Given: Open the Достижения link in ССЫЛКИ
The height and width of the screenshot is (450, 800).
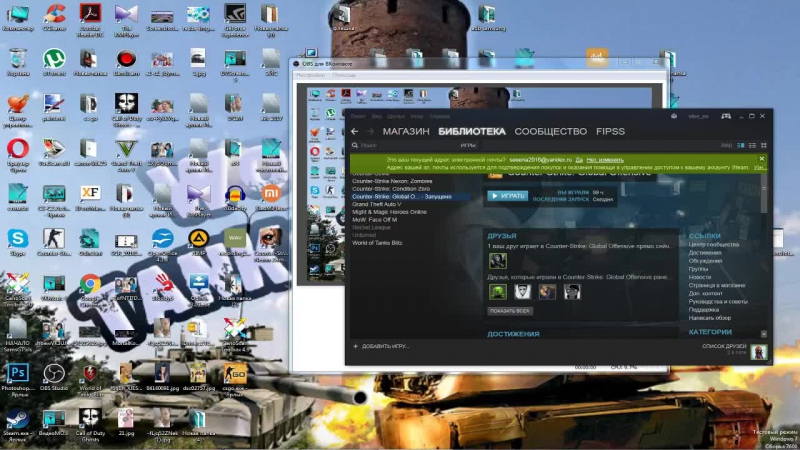Looking at the screenshot, I should click(705, 253).
